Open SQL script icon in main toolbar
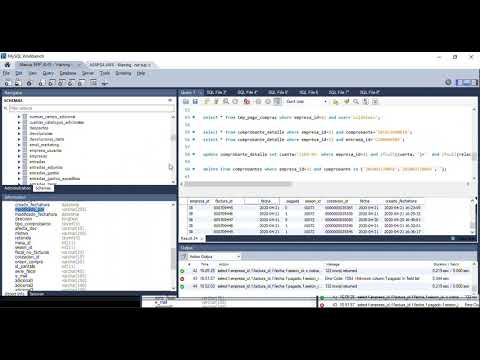This screenshot has width=480, height=360. point(18,83)
